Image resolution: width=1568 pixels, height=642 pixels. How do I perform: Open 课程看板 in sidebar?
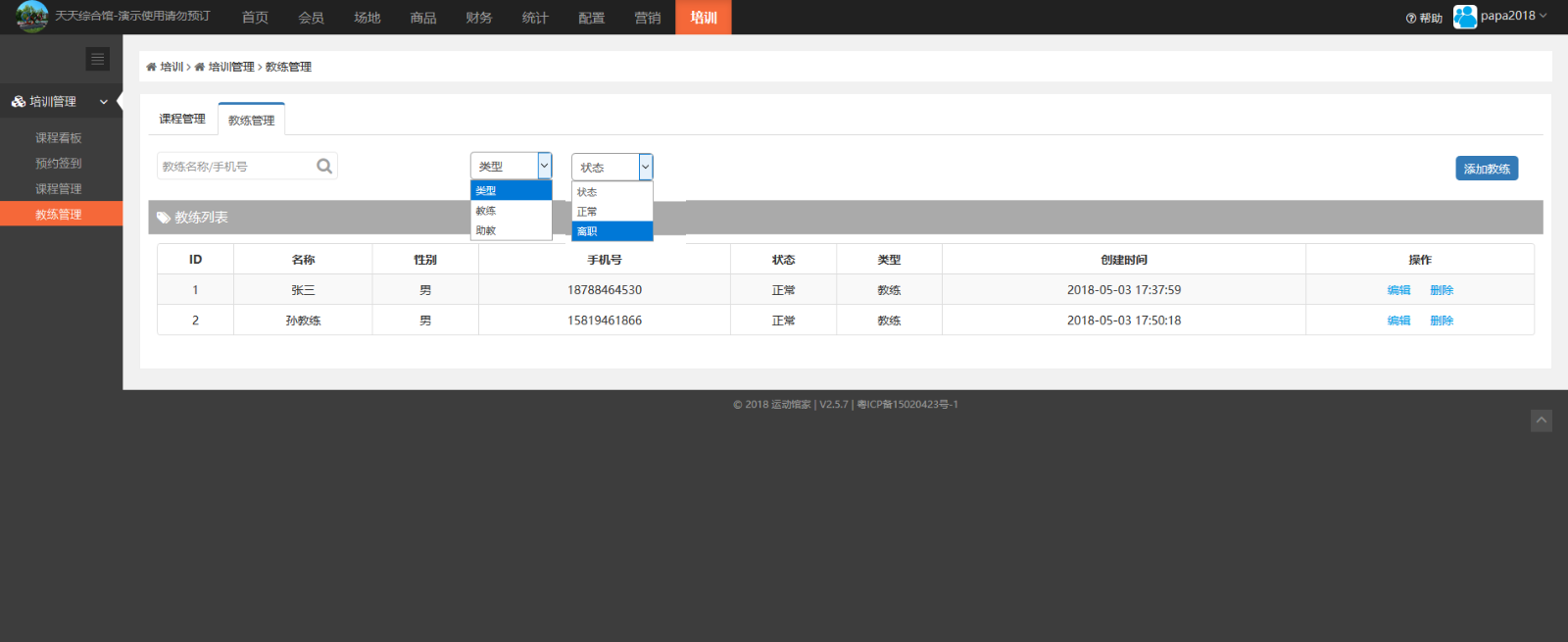pyautogui.click(x=59, y=138)
